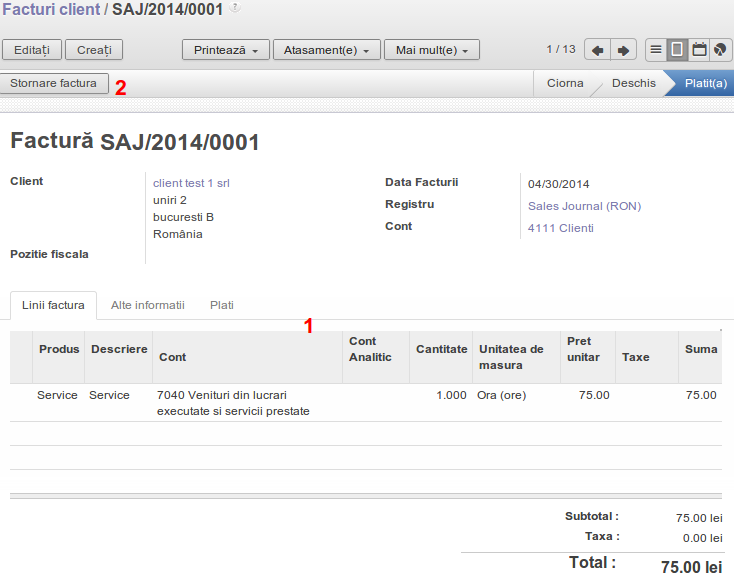Select the Linii factura tab
Screen dimensions: 734x573
[x=53, y=305]
